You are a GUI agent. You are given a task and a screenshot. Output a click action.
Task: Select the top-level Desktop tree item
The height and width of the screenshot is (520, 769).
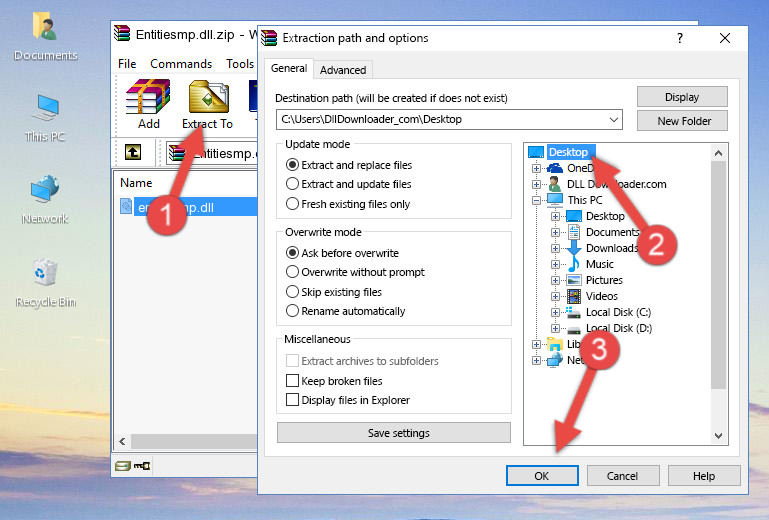(x=568, y=152)
